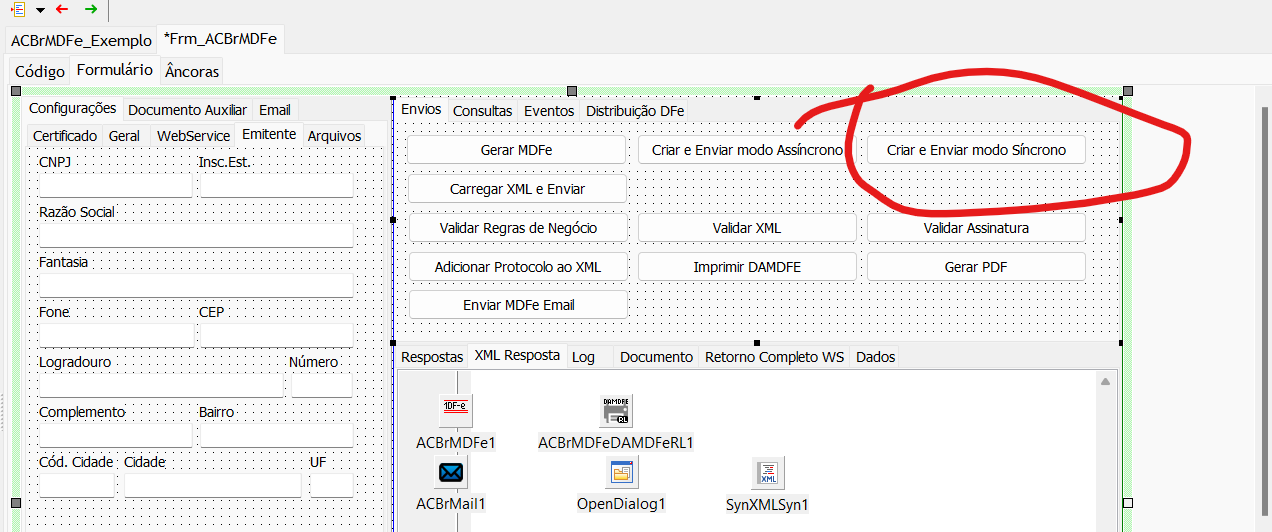
Task: Select the Log tab
Action: pyautogui.click(x=583, y=357)
